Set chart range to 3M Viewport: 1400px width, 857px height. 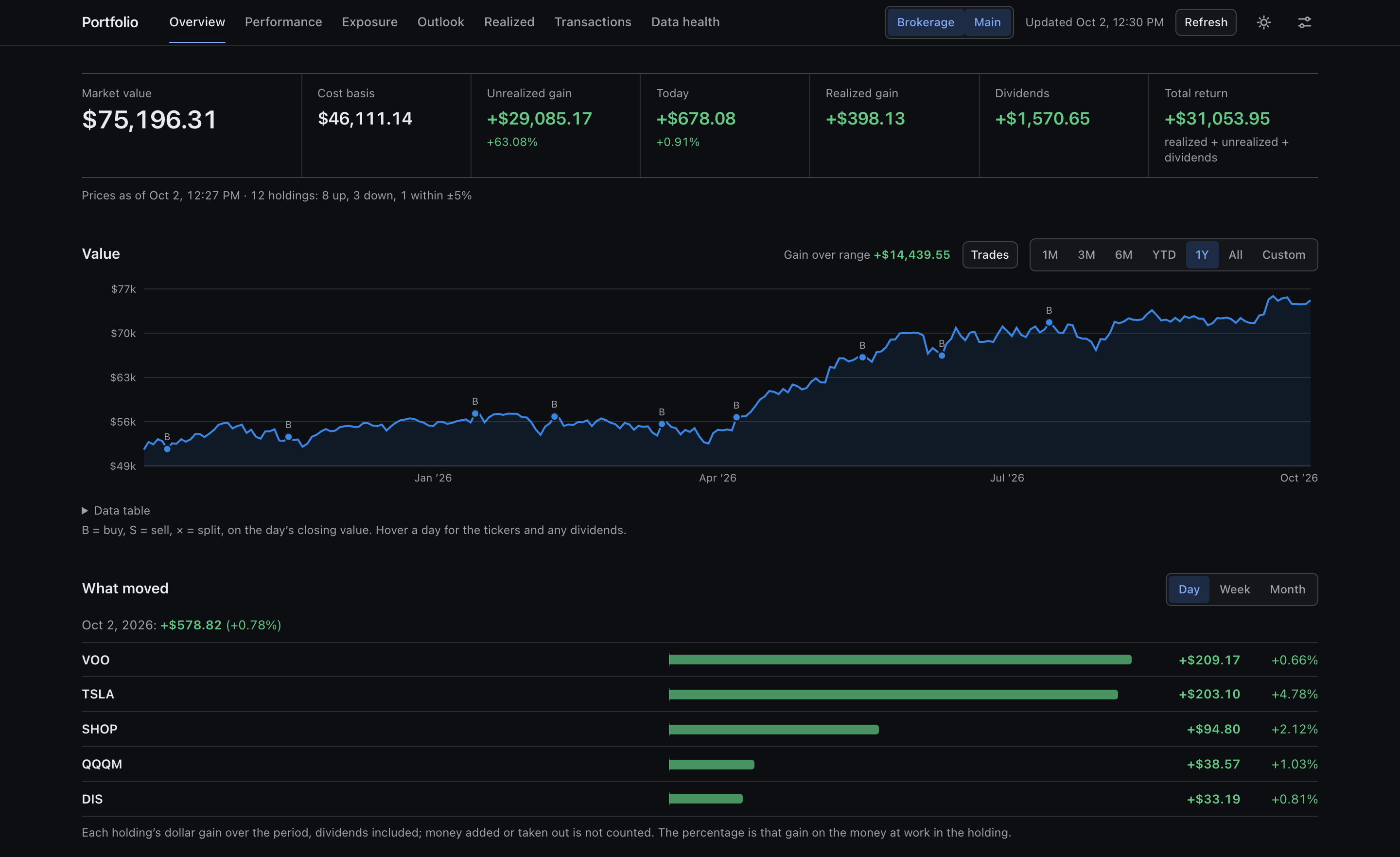(x=1086, y=255)
